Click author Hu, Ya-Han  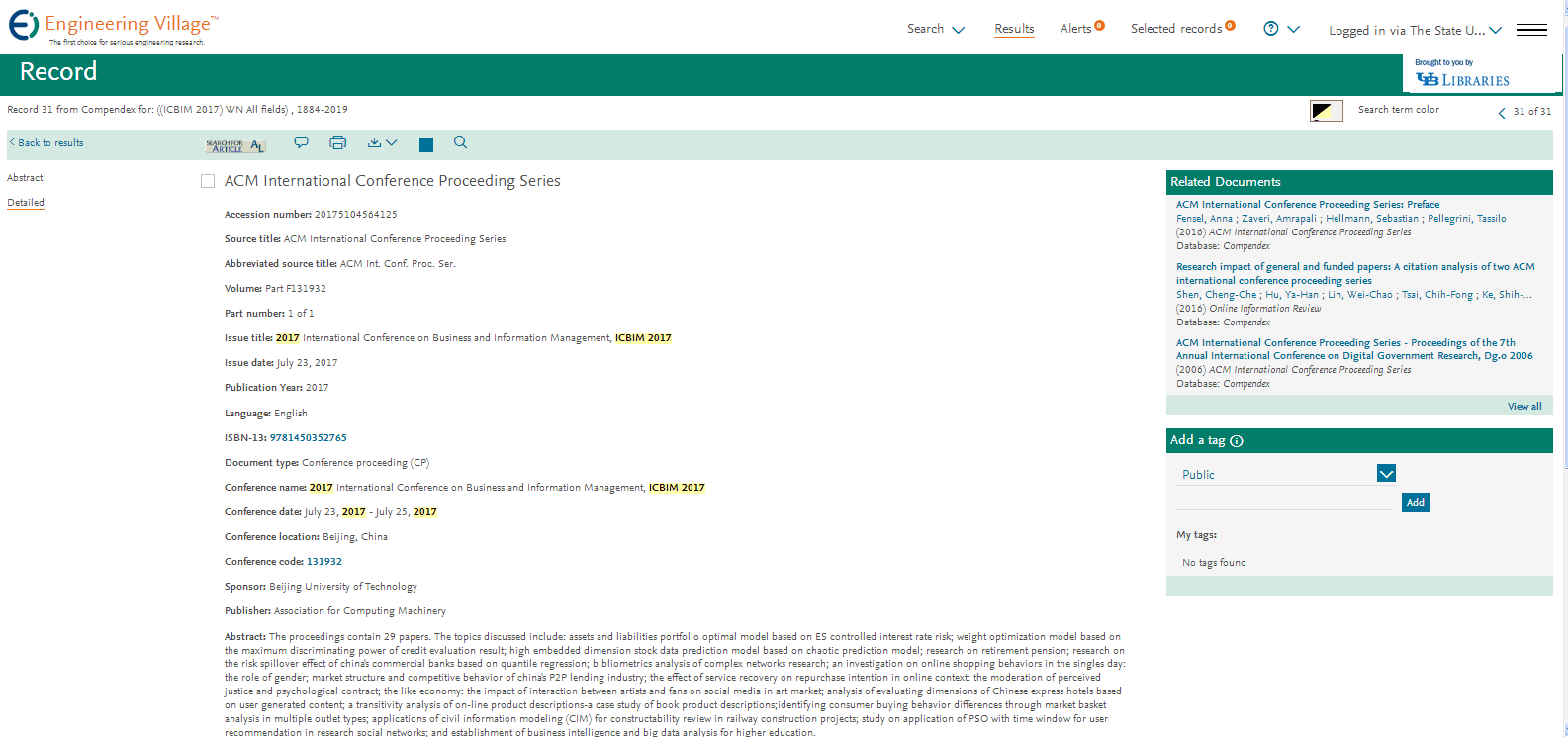coord(1292,295)
